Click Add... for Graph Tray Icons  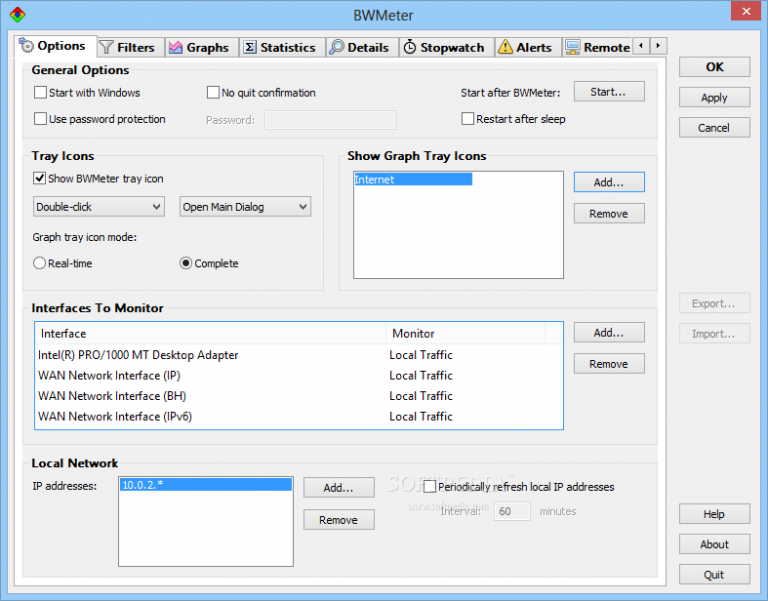coord(609,182)
